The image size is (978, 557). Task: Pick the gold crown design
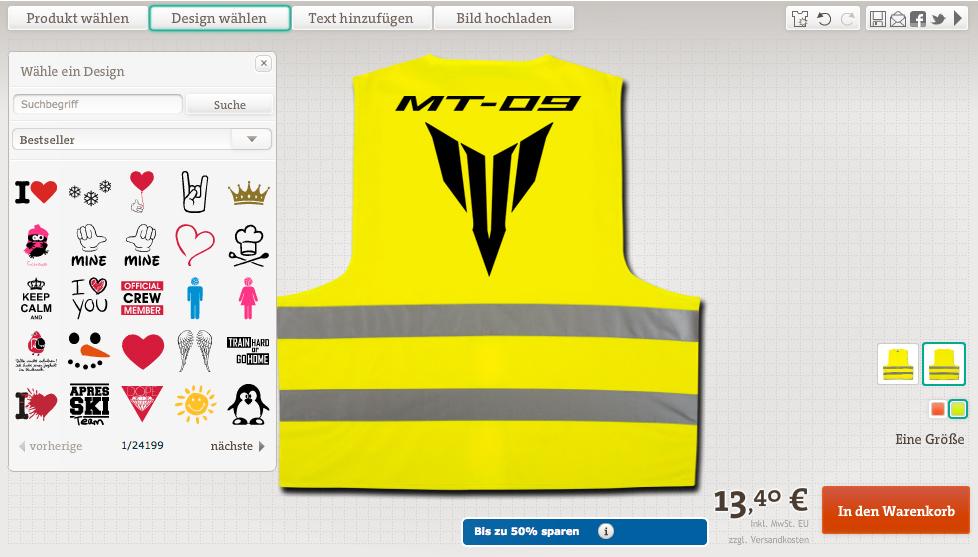tap(248, 192)
